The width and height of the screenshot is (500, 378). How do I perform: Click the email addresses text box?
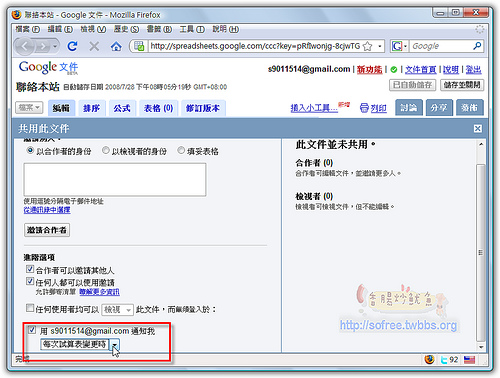(x=115, y=179)
